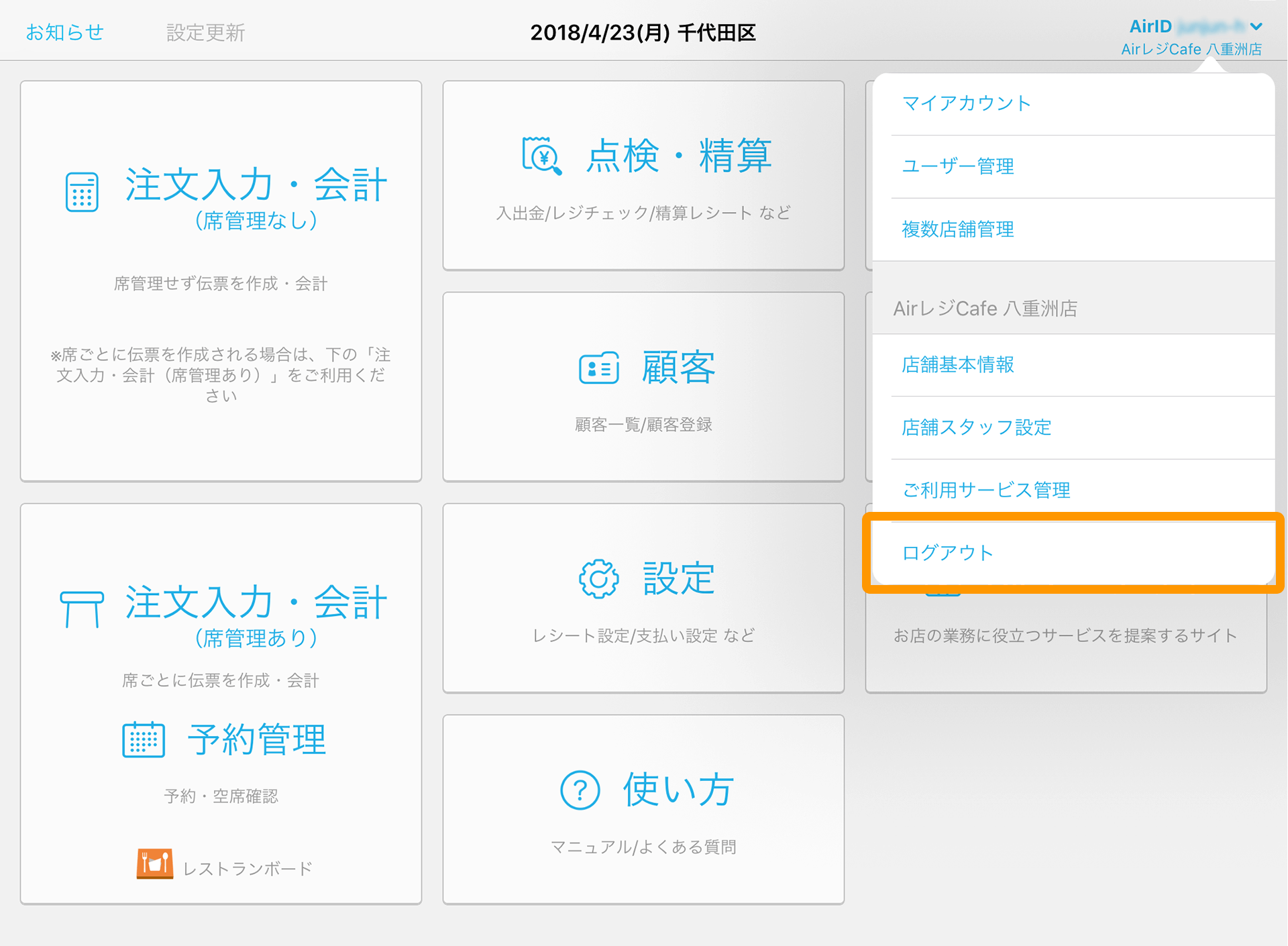This screenshot has height=946, width=1288.
Task: Tap the settings gear icon
Action: 598,578
